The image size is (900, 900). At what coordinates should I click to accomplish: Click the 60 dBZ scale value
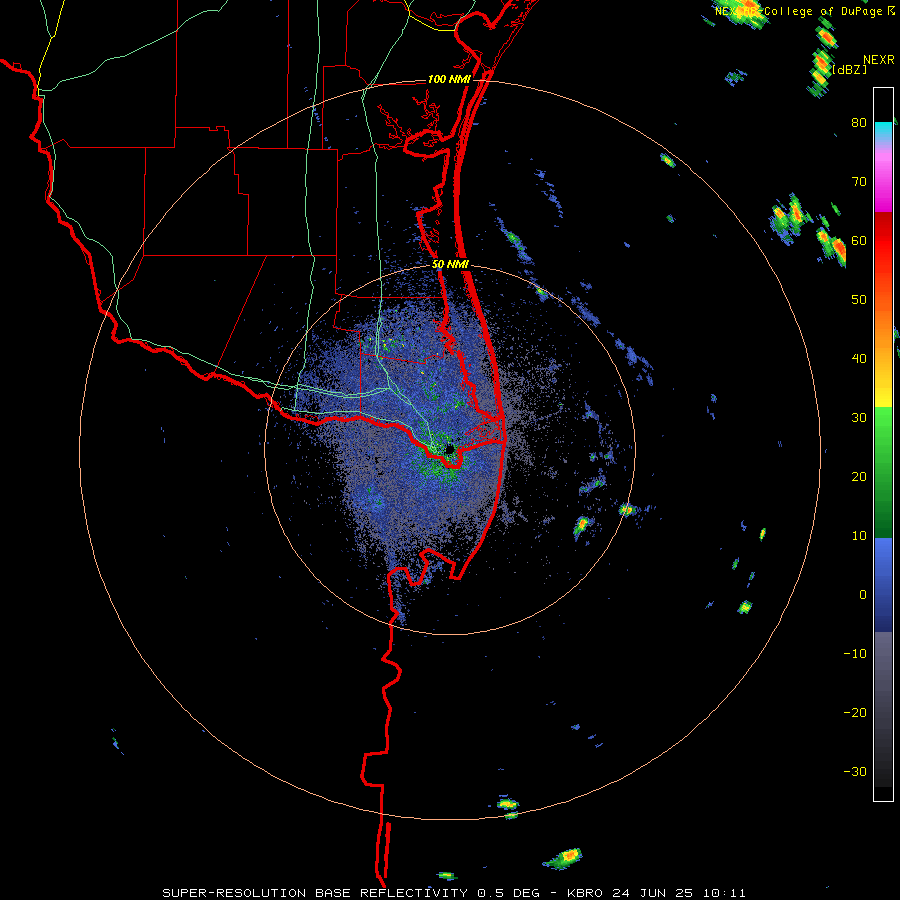point(859,240)
